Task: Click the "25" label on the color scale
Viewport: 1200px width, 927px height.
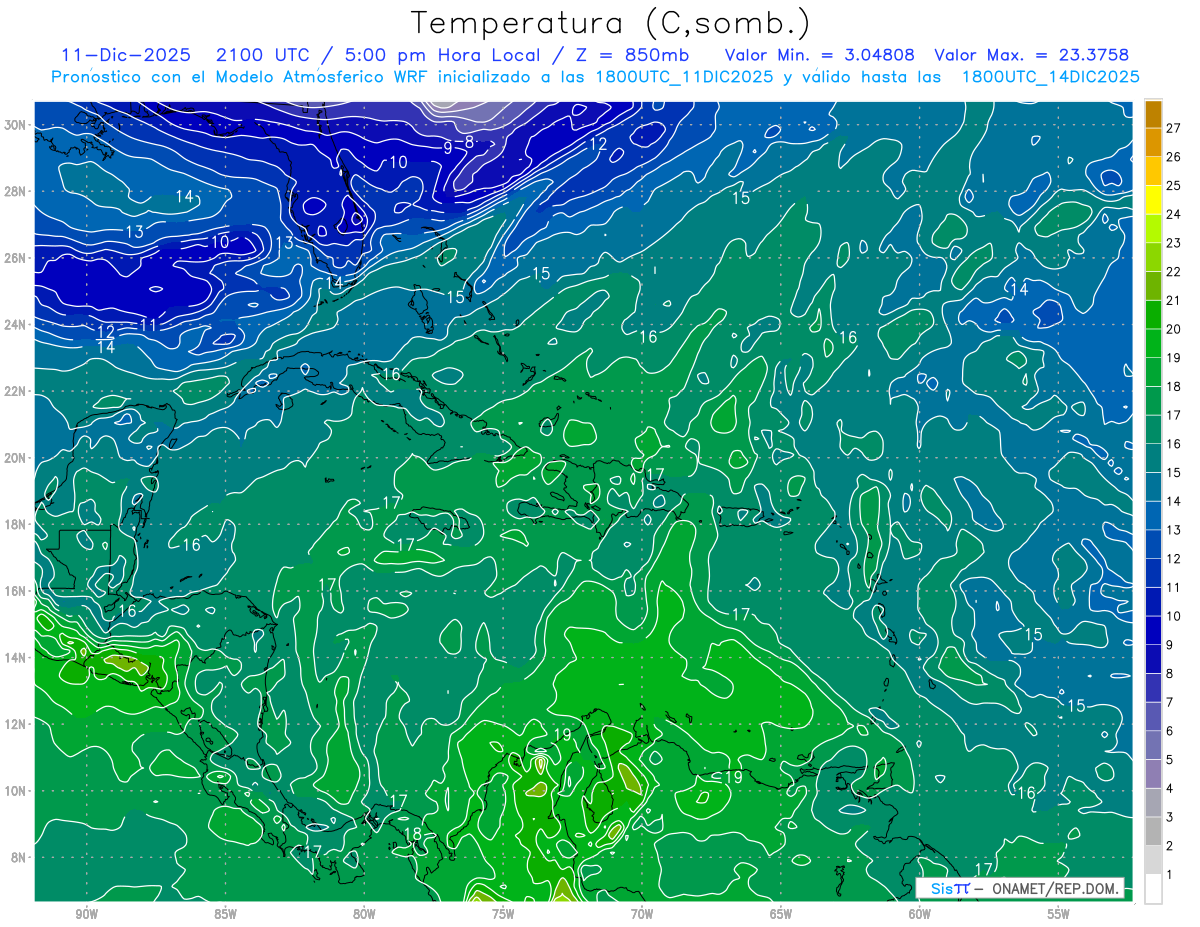Action: click(1174, 186)
